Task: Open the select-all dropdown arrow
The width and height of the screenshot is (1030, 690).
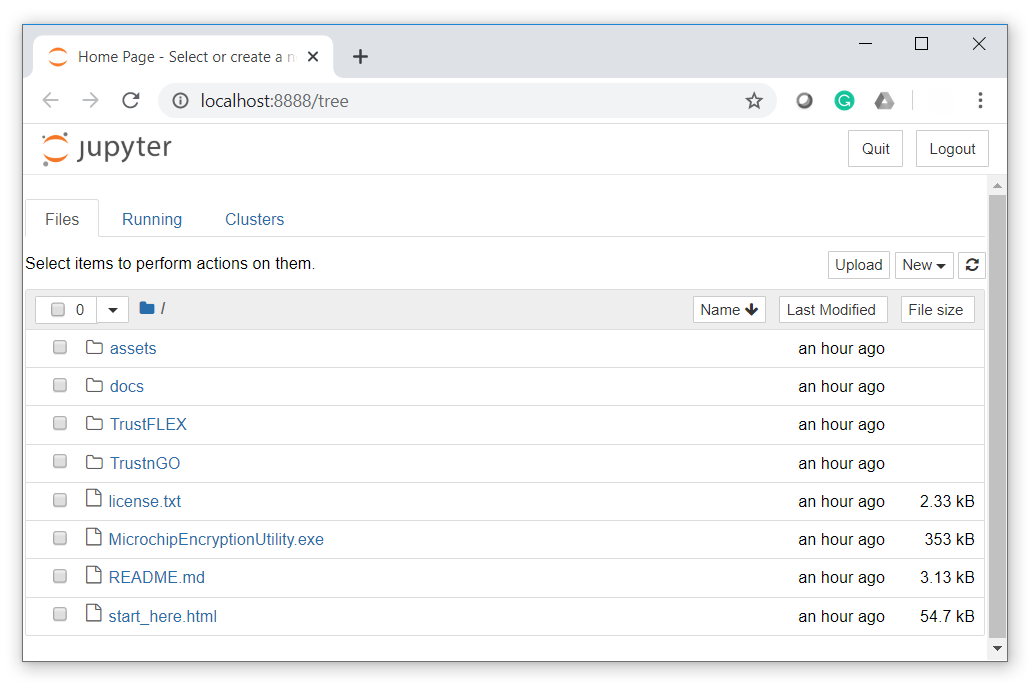Action: 113,310
